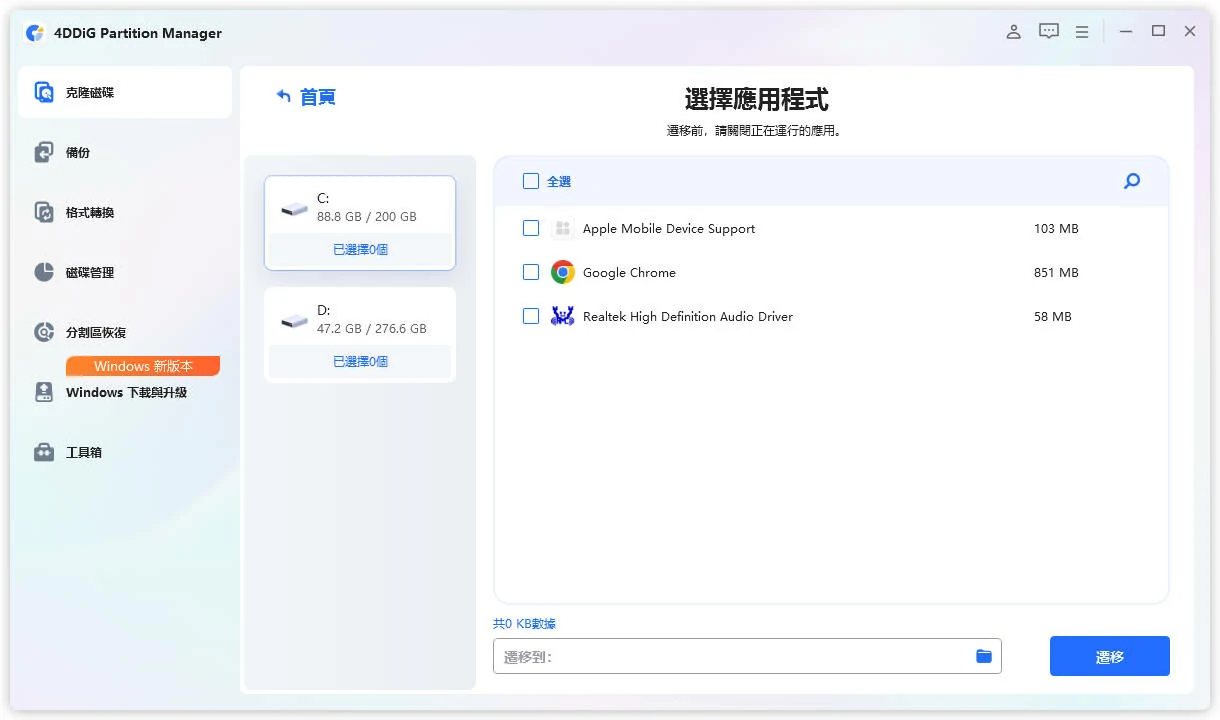Click the 共0 KB數據 data link
The width and height of the screenshot is (1220, 720).
pyautogui.click(x=524, y=622)
